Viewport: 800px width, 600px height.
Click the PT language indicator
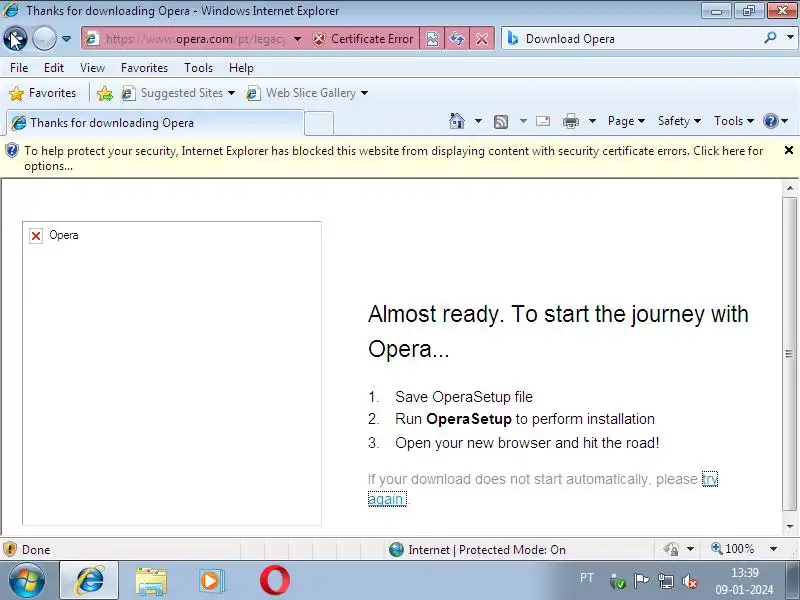(x=587, y=578)
